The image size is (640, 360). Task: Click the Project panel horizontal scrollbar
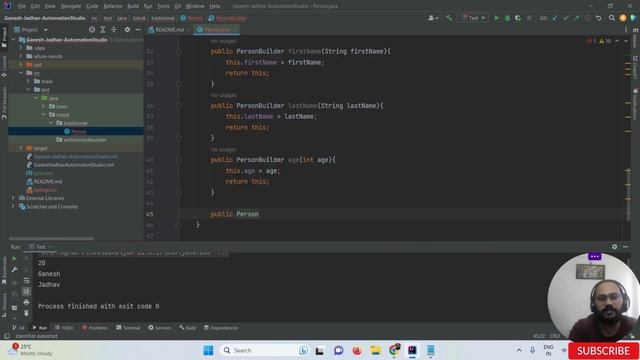point(51,238)
